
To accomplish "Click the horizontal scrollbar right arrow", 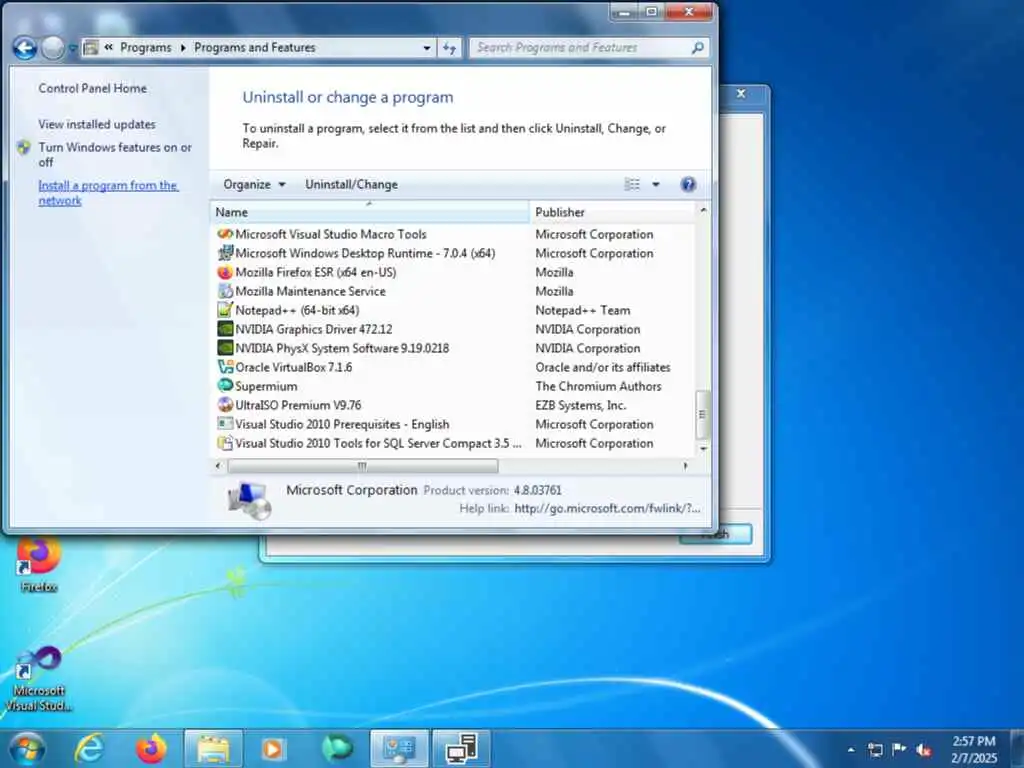I will pyautogui.click(x=686, y=466).
